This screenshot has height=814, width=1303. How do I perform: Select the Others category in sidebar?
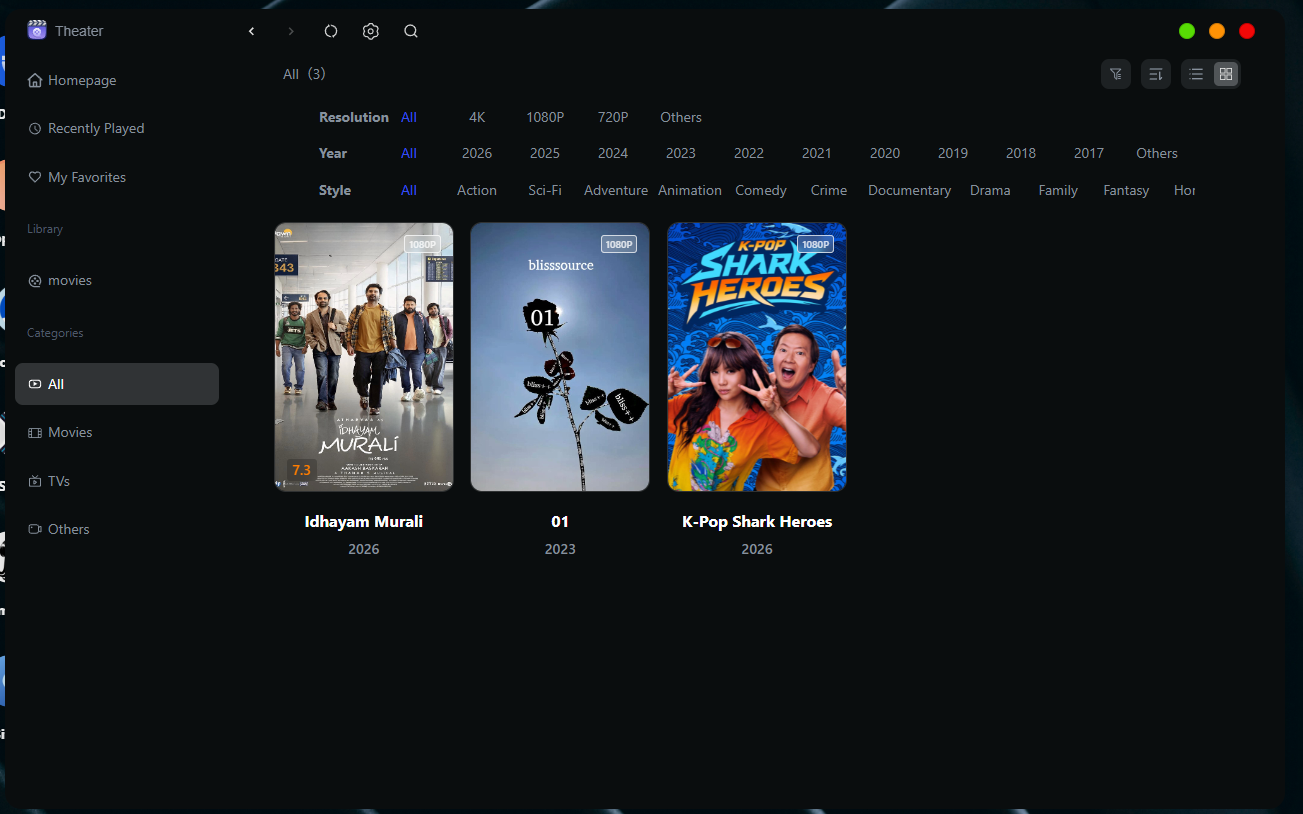coord(117,529)
